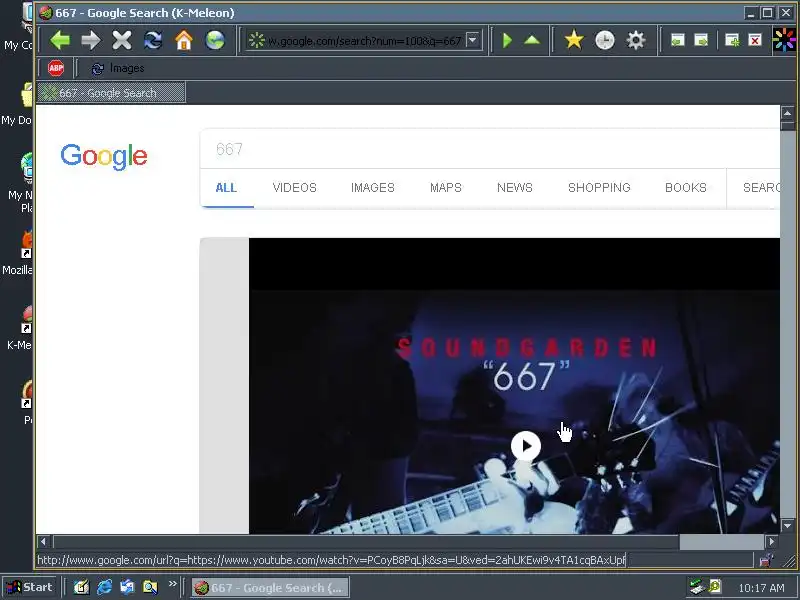Screen dimensions: 800x600
Task: Open bookmarks with the star icon
Action: click(x=574, y=40)
